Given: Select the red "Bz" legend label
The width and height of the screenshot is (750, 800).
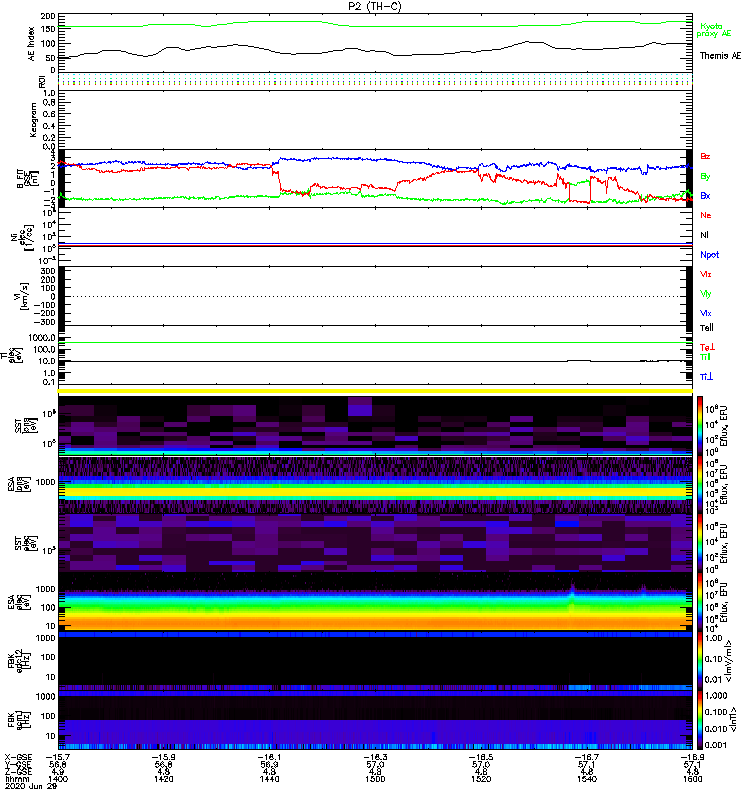Looking at the screenshot, I should tap(705, 157).
